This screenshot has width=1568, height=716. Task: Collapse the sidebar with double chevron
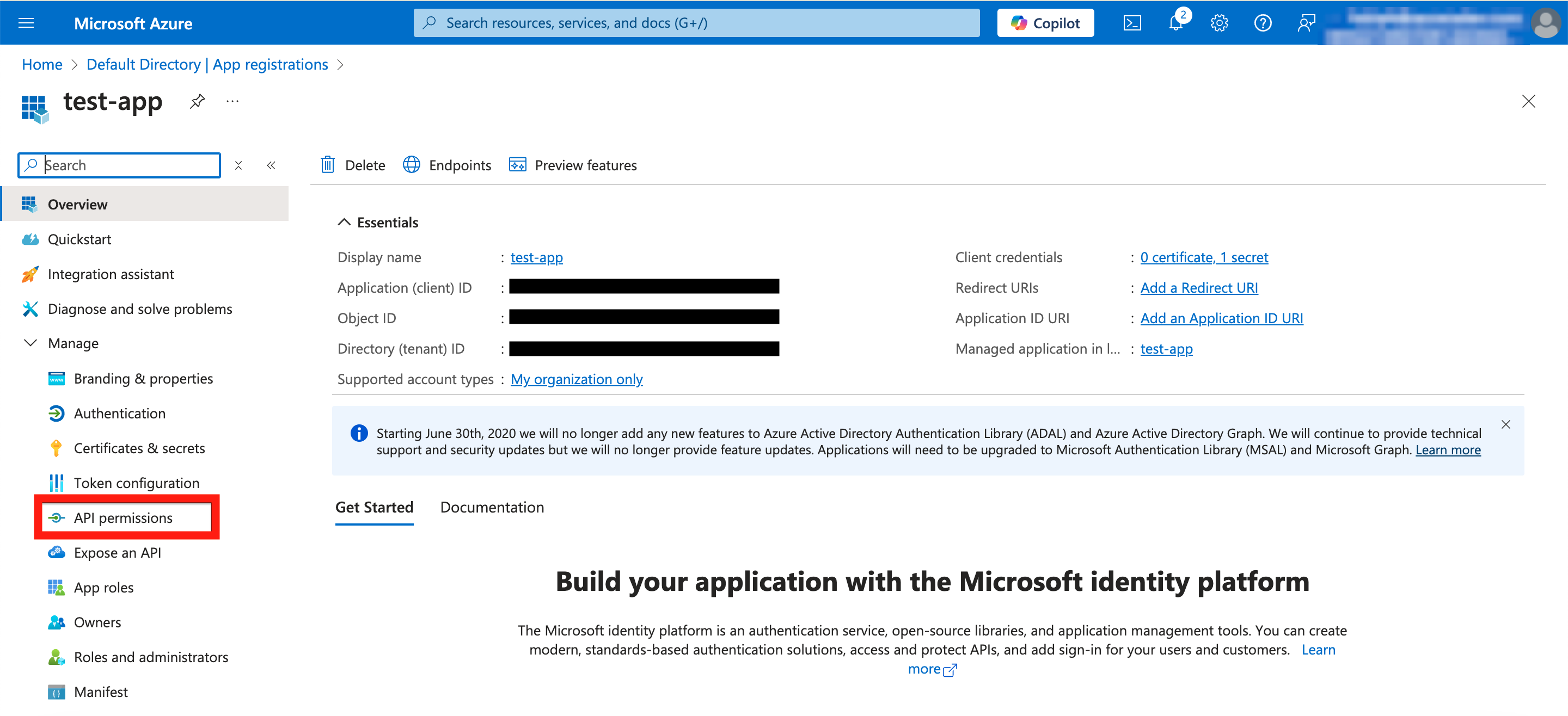[x=272, y=165]
